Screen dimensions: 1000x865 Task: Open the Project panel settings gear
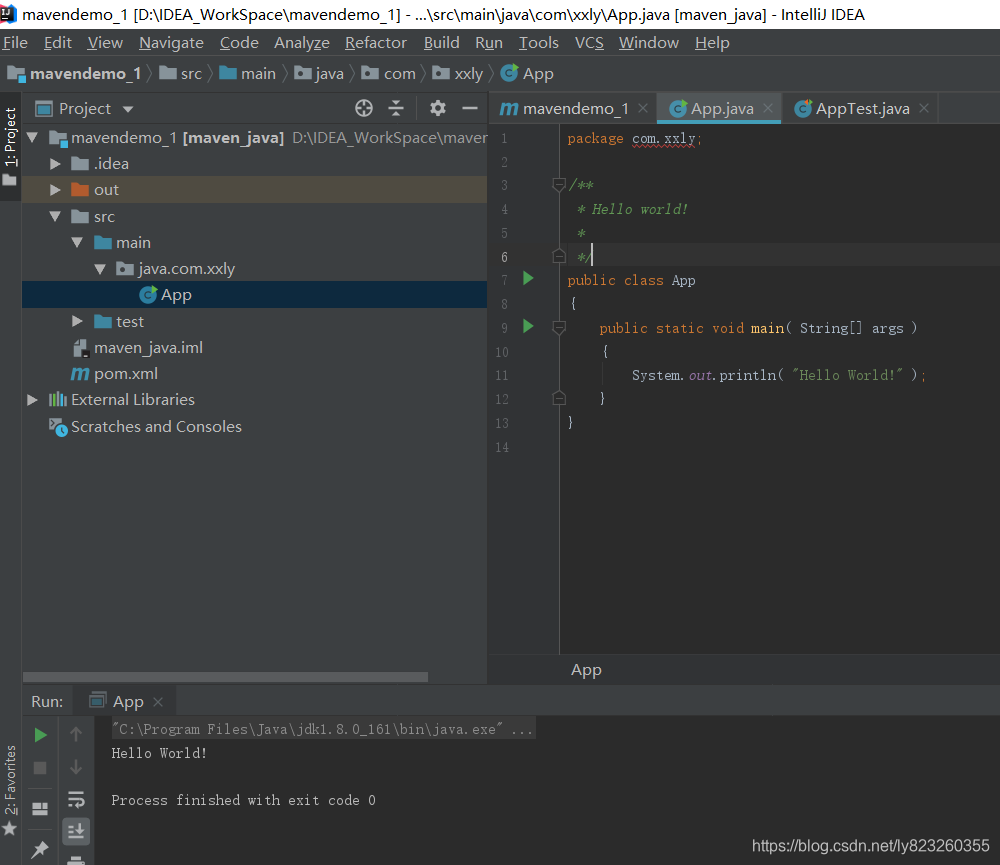pos(438,108)
